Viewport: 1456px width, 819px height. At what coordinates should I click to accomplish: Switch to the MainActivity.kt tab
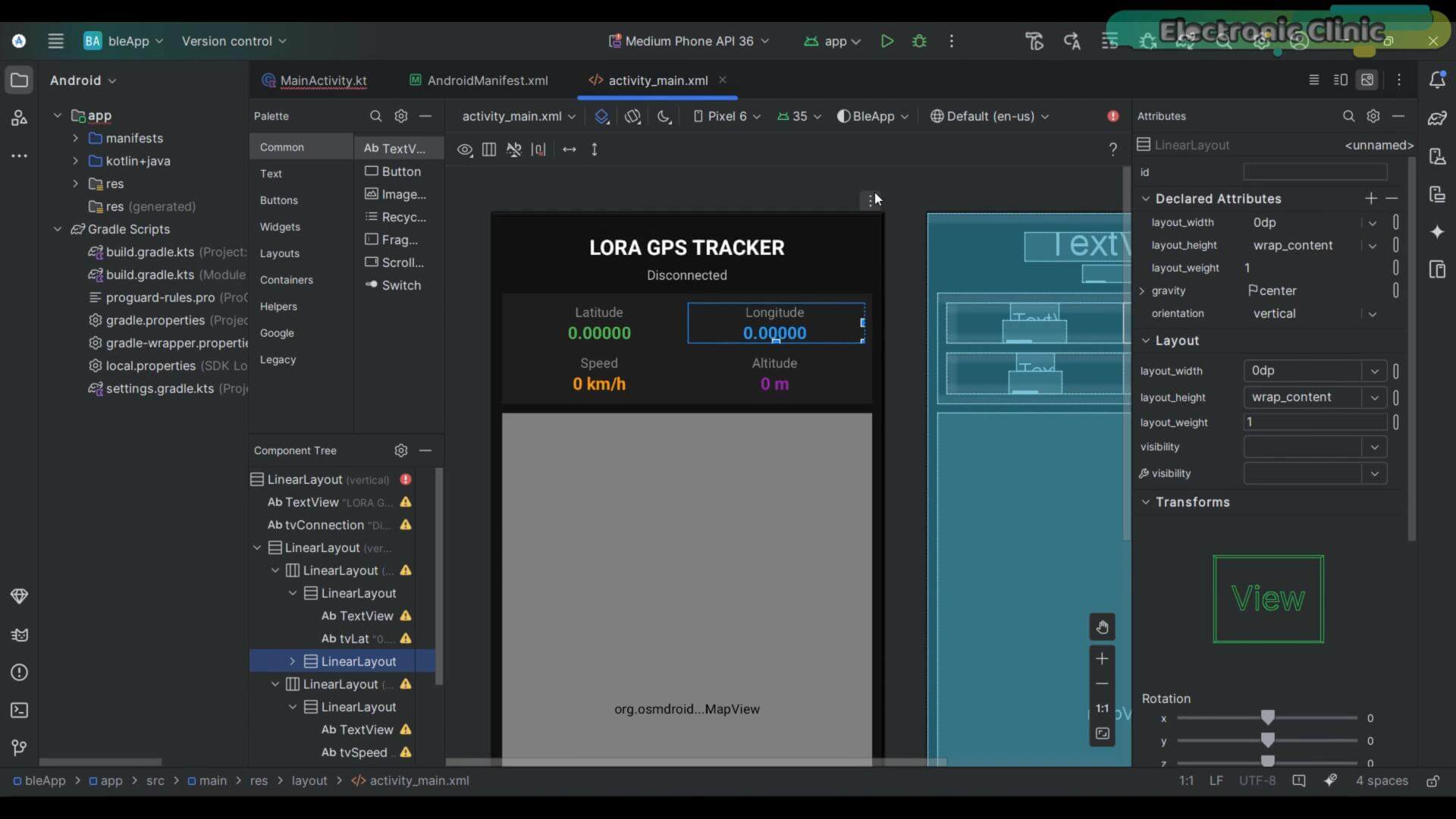click(314, 80)
